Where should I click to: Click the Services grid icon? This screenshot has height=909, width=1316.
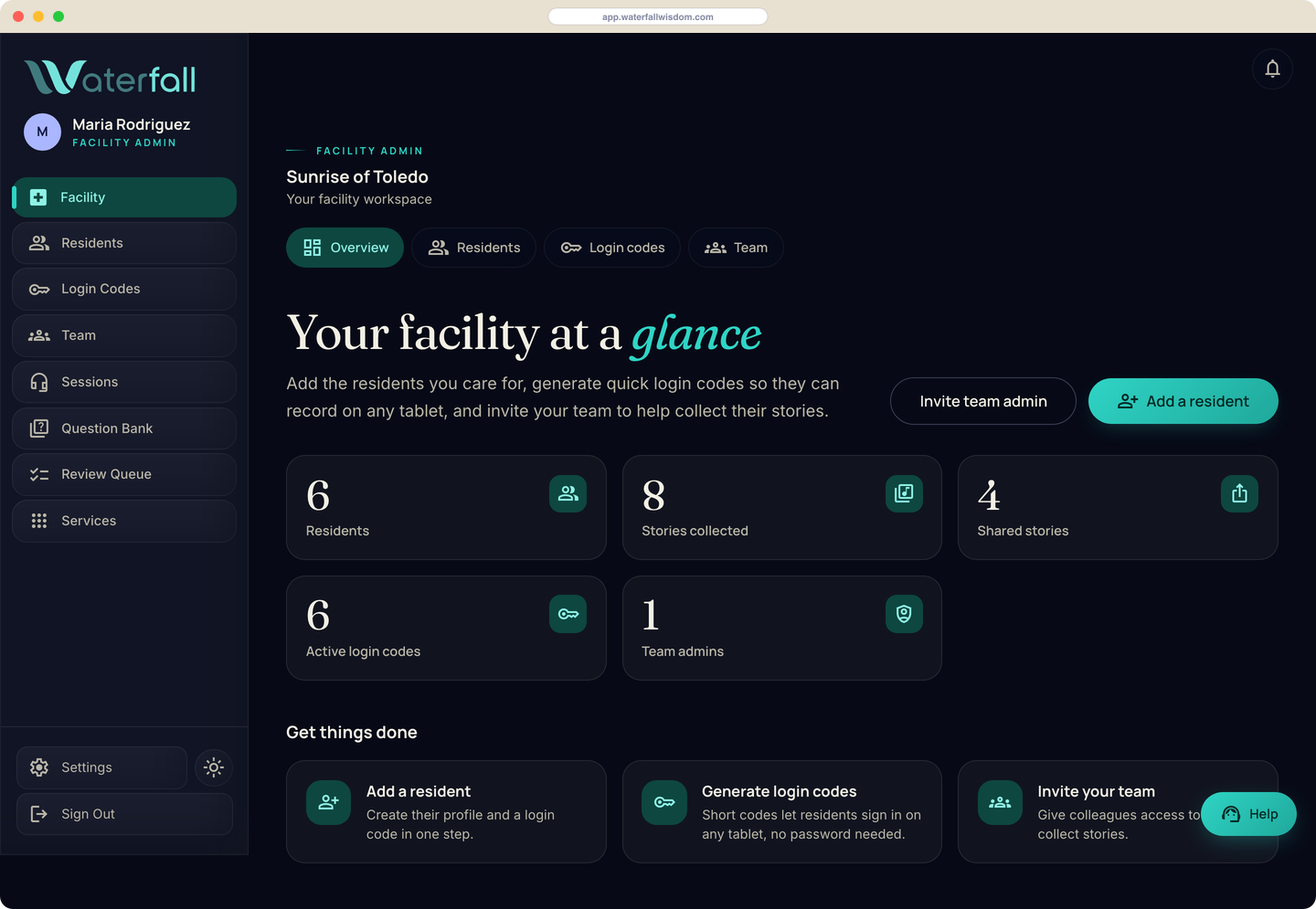click(x=39, y=521)
